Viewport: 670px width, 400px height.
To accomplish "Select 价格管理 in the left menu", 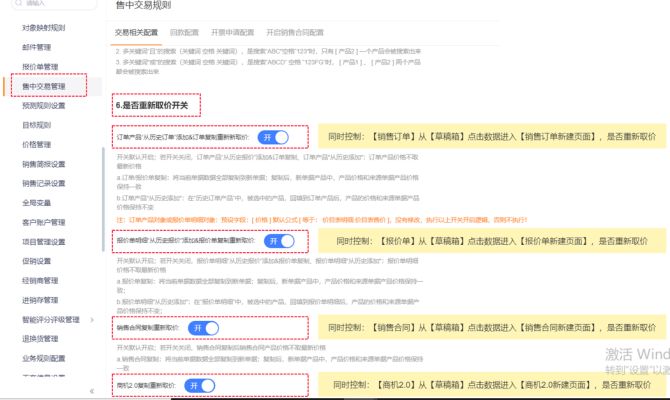I will point(37,144).
